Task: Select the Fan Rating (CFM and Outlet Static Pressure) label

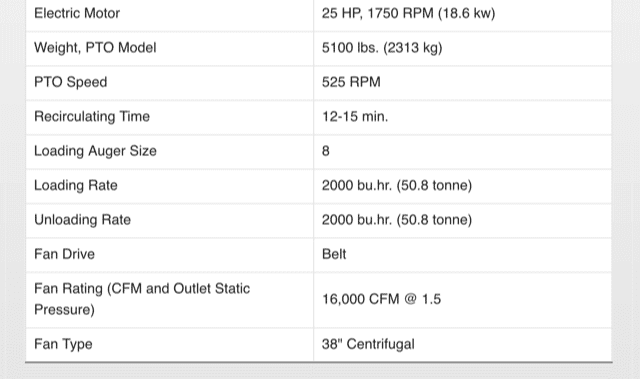Action: click(x=142, y=299)
